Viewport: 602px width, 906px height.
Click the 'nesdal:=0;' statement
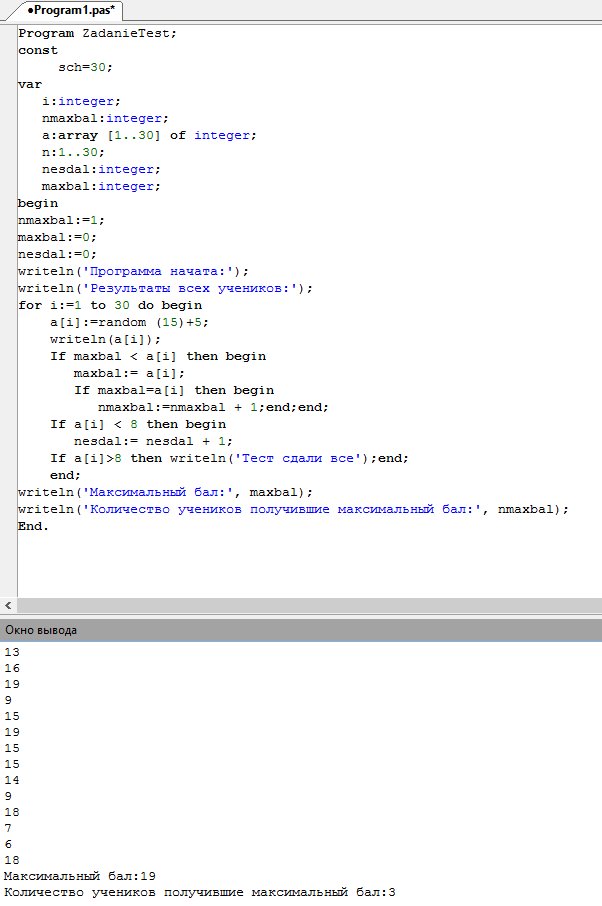tap(57, 254)
